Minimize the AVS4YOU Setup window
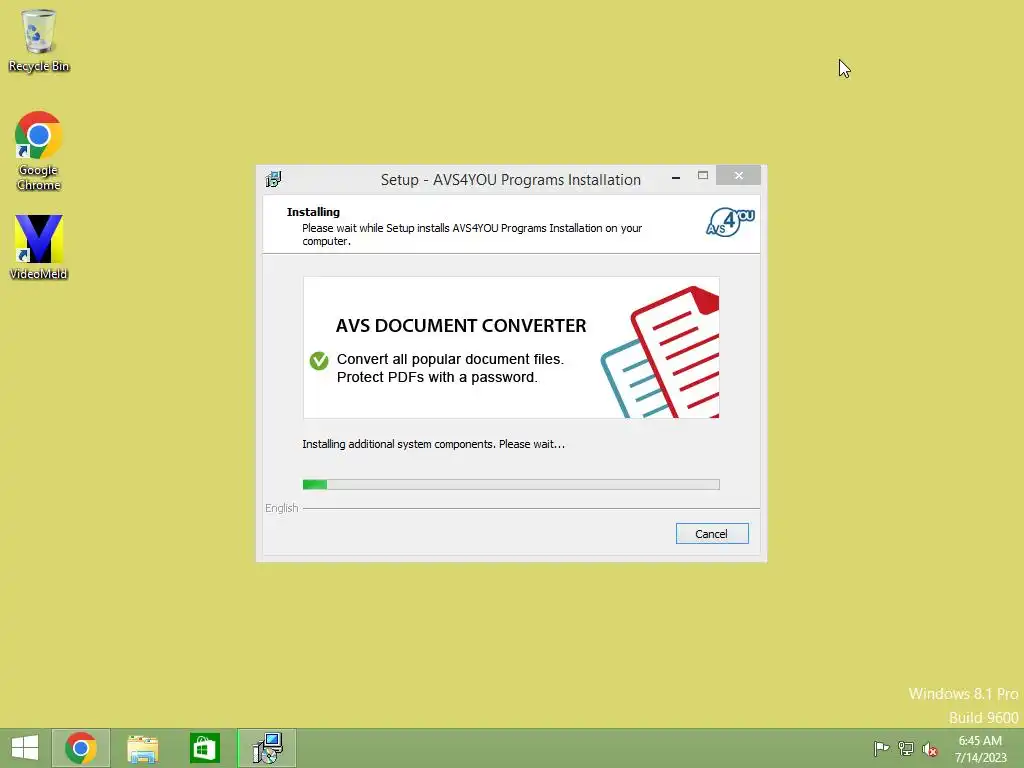This screenshot has width=1024, height=768. coord(676,176)
